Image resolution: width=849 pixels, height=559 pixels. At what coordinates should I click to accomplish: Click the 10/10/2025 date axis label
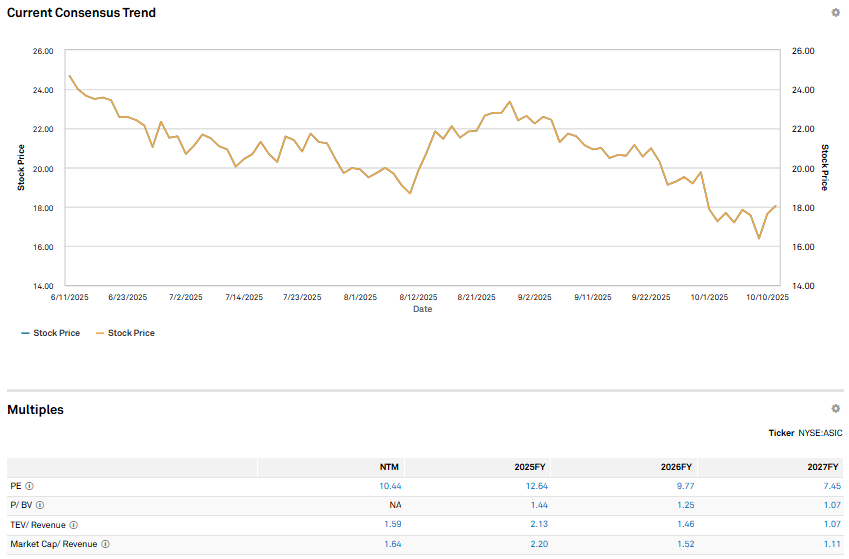[767, 297]
